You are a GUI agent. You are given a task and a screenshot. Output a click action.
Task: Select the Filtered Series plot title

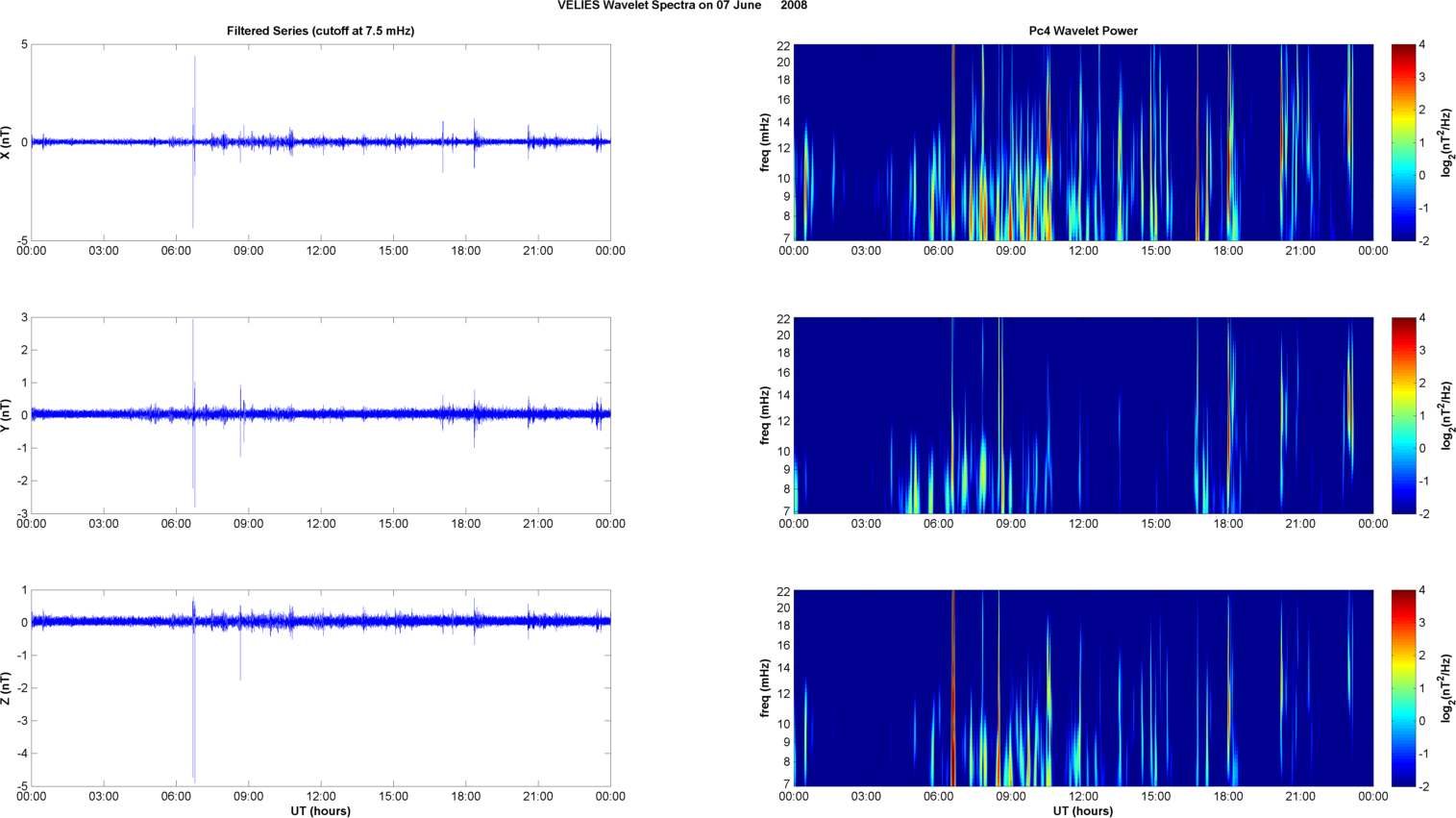[320, 31]
